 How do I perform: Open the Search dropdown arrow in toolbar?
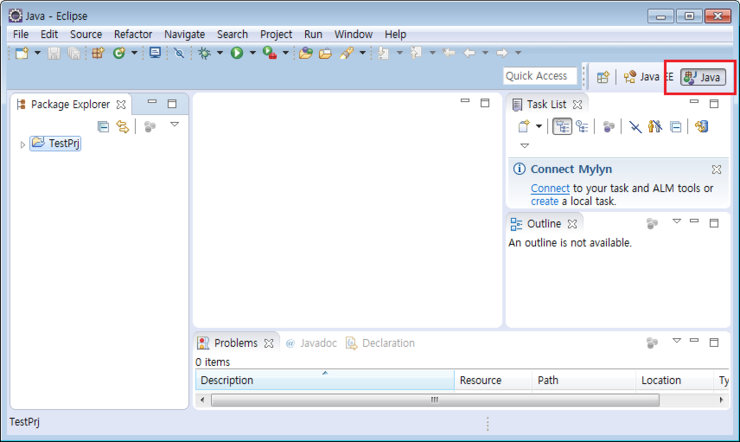pyautogui.click(x=362, y=53)
